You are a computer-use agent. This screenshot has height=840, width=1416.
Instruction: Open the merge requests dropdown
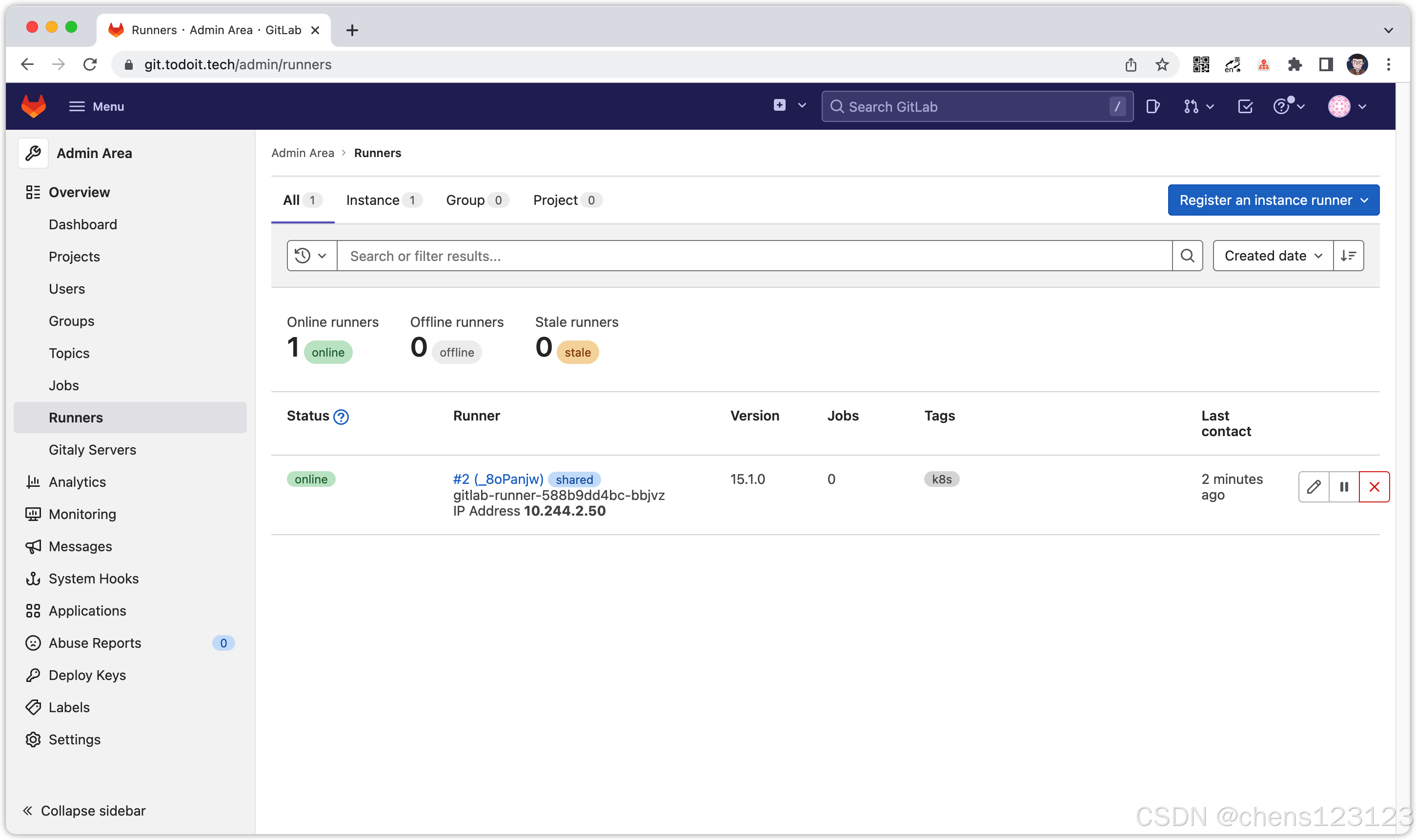pyautogui.click(x=1198, y=106)
